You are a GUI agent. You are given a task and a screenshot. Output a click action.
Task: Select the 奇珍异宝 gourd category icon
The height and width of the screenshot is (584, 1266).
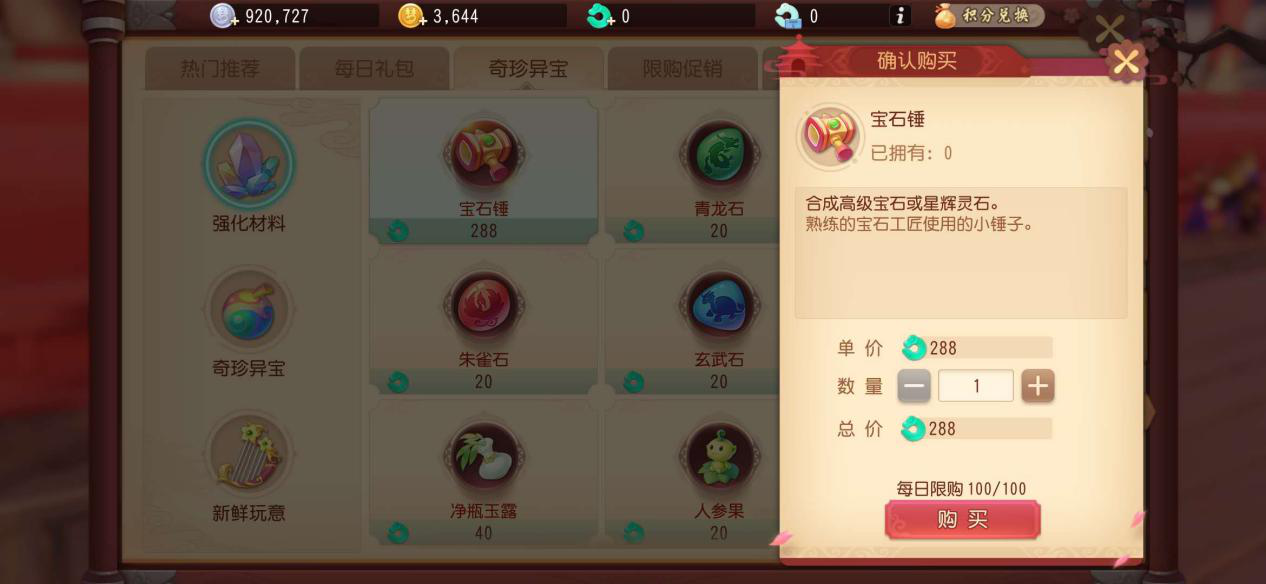(x=249, y=309)
